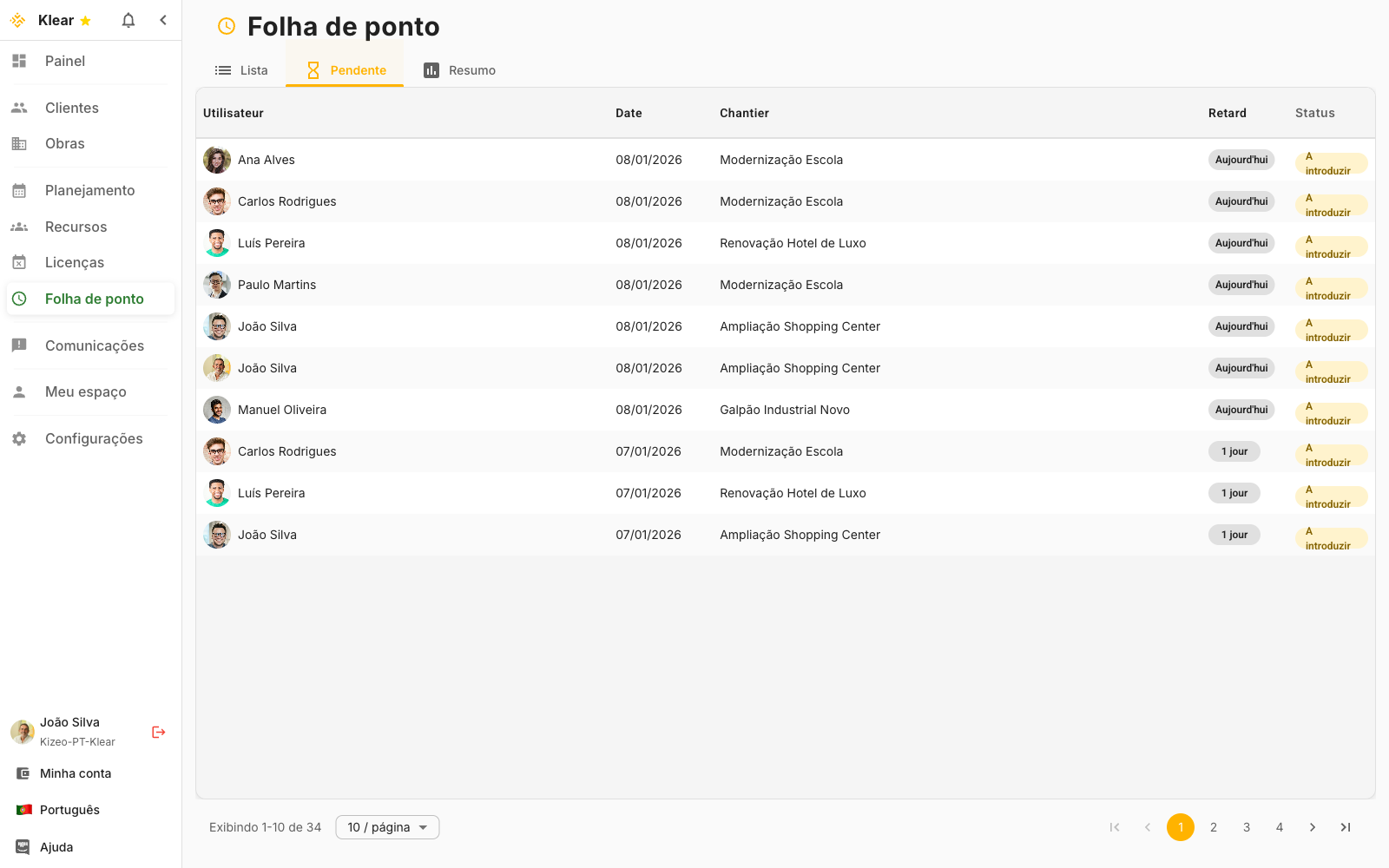Open Comunicações announcement icon
1389x868 pixels.
tap(19, 345)
